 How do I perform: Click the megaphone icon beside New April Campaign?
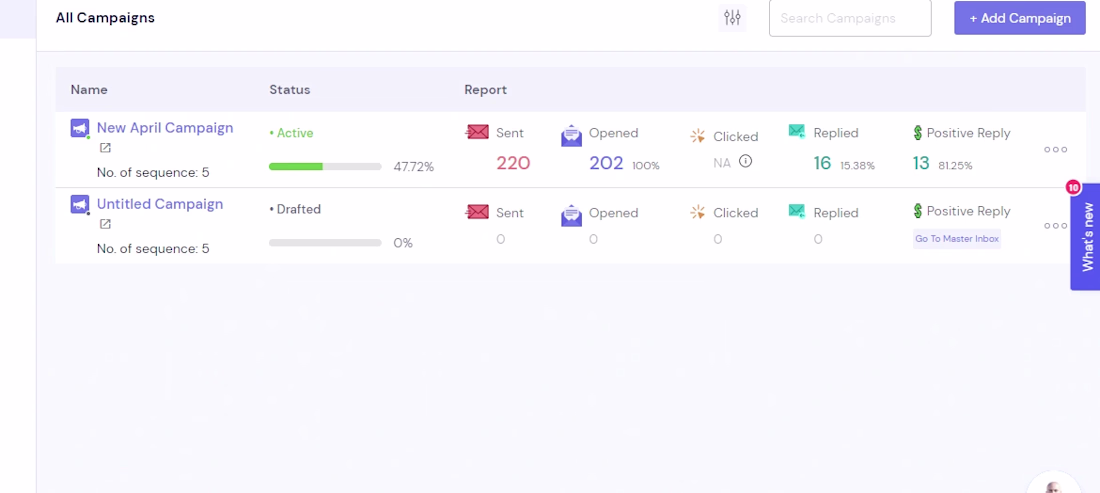click(80, 128)
